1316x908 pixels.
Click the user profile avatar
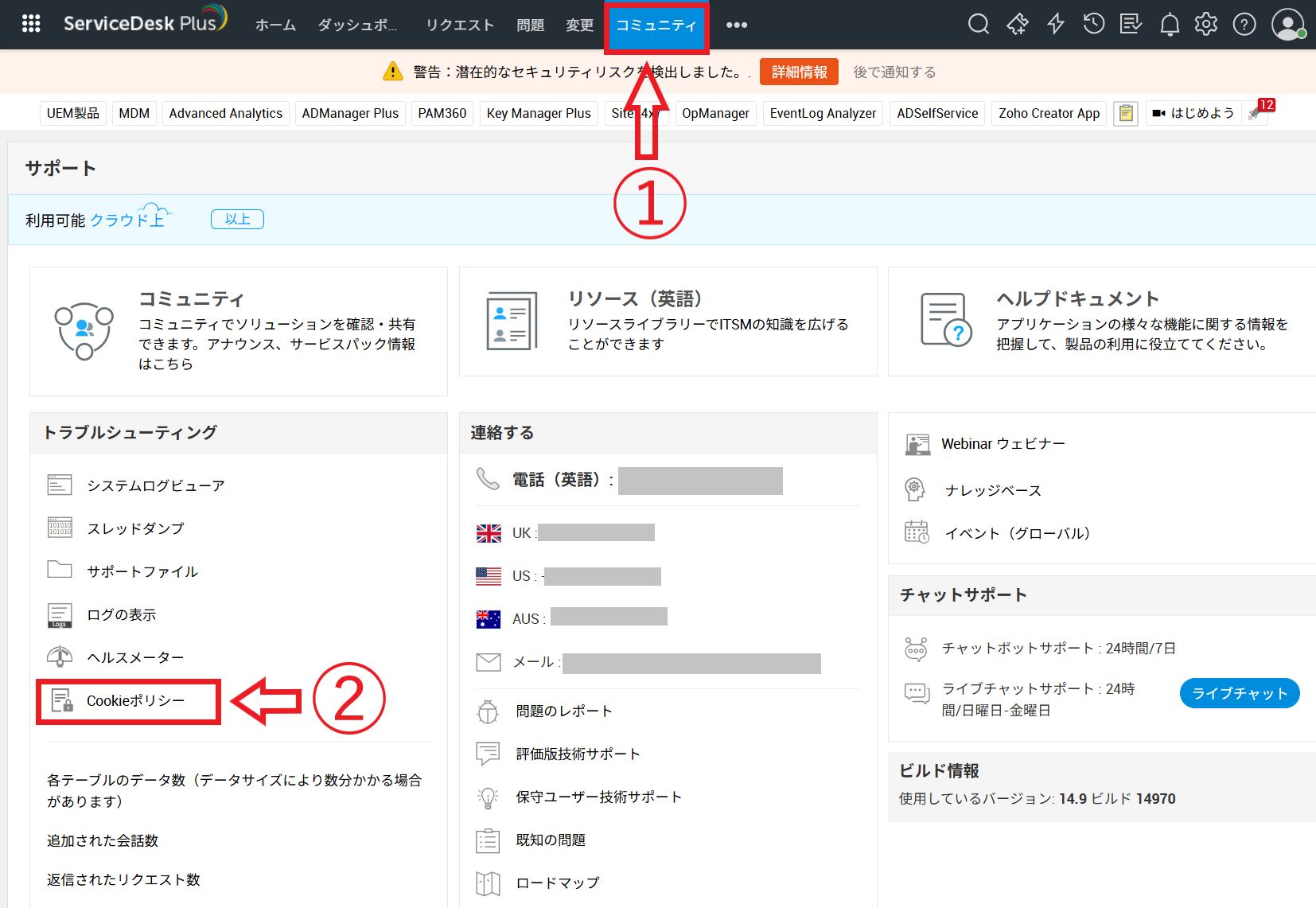1287,25
